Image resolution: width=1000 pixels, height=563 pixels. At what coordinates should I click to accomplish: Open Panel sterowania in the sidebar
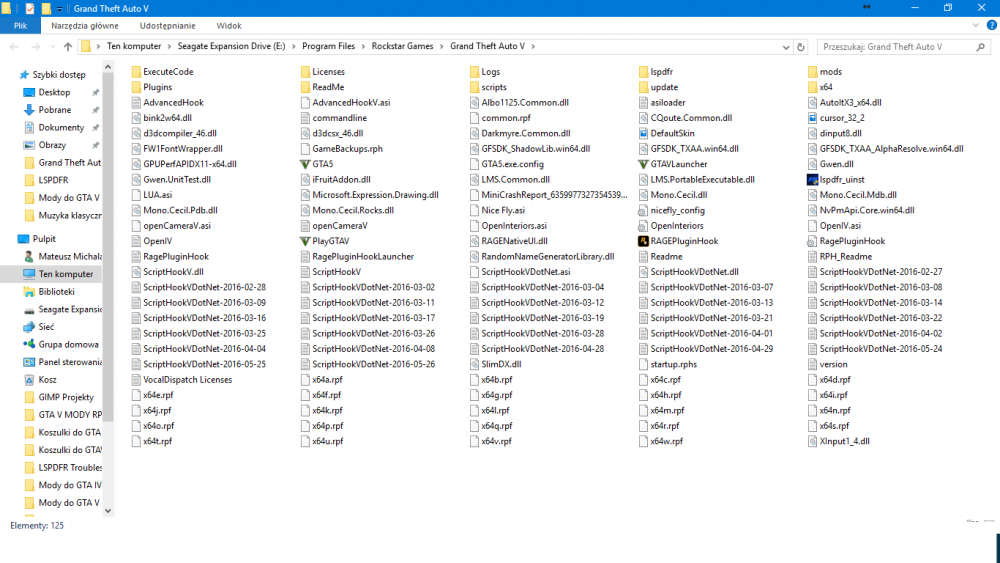pos(70,362)
